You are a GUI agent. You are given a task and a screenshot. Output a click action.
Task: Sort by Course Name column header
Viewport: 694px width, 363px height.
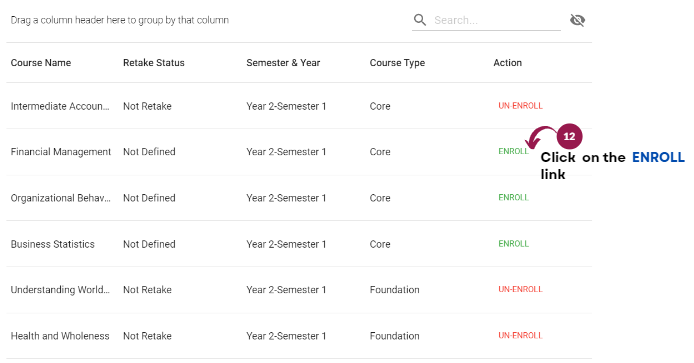tap(41, 63)
